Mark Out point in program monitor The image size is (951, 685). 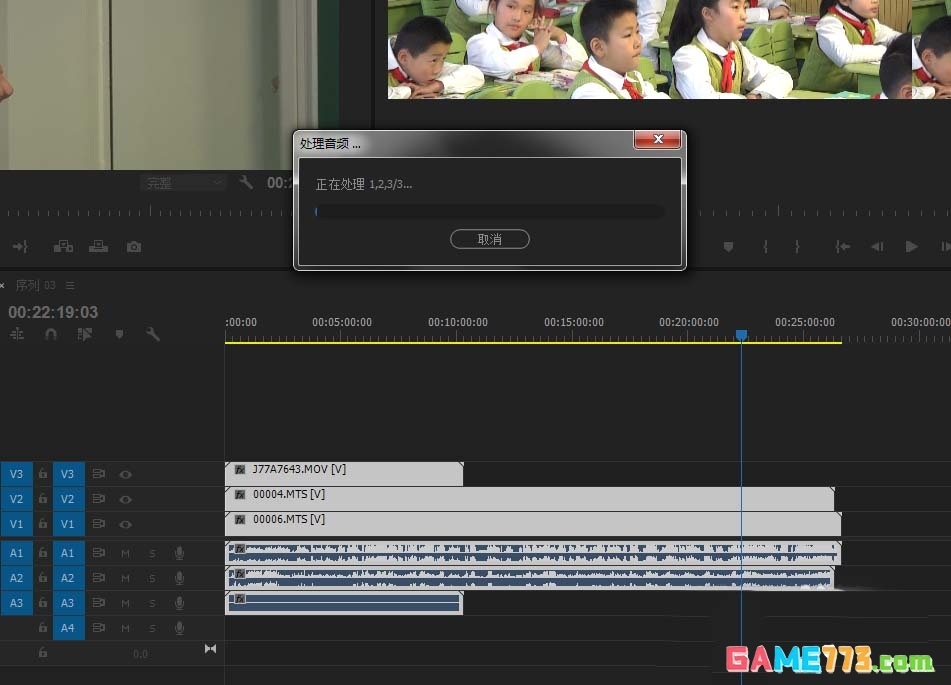[x=797, y=246]
